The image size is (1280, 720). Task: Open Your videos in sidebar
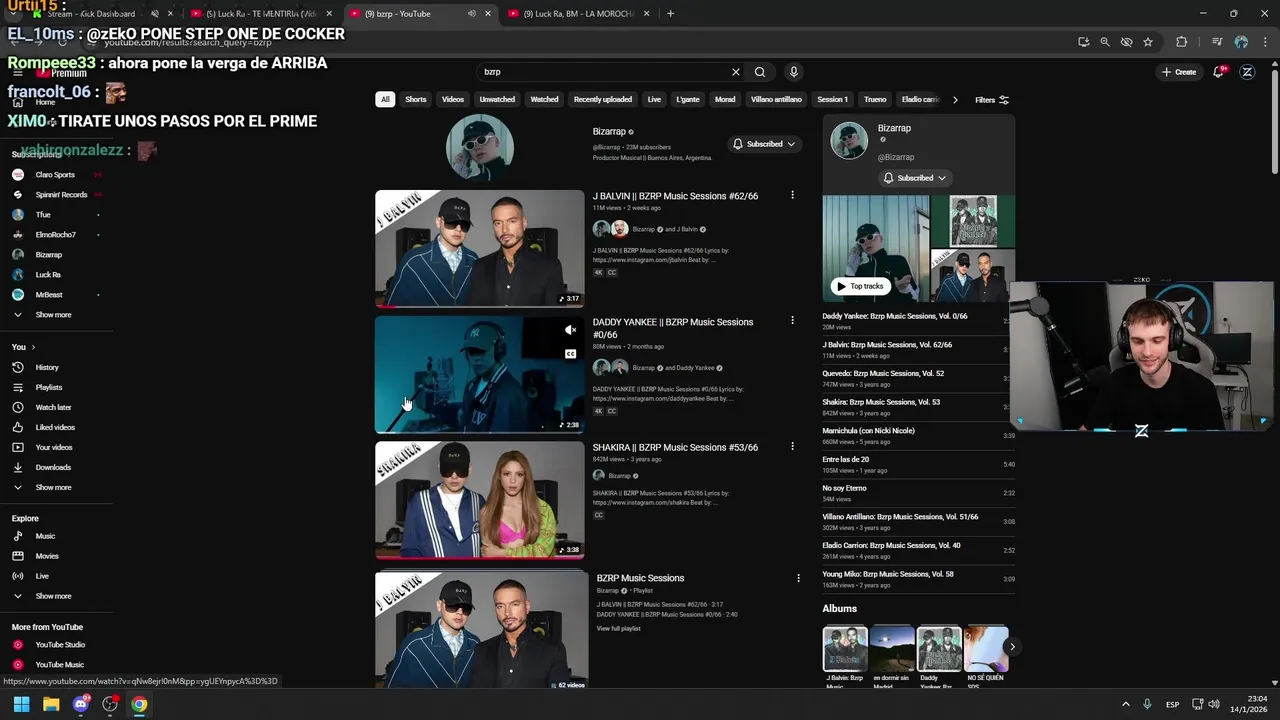click(x=54, y=447)
